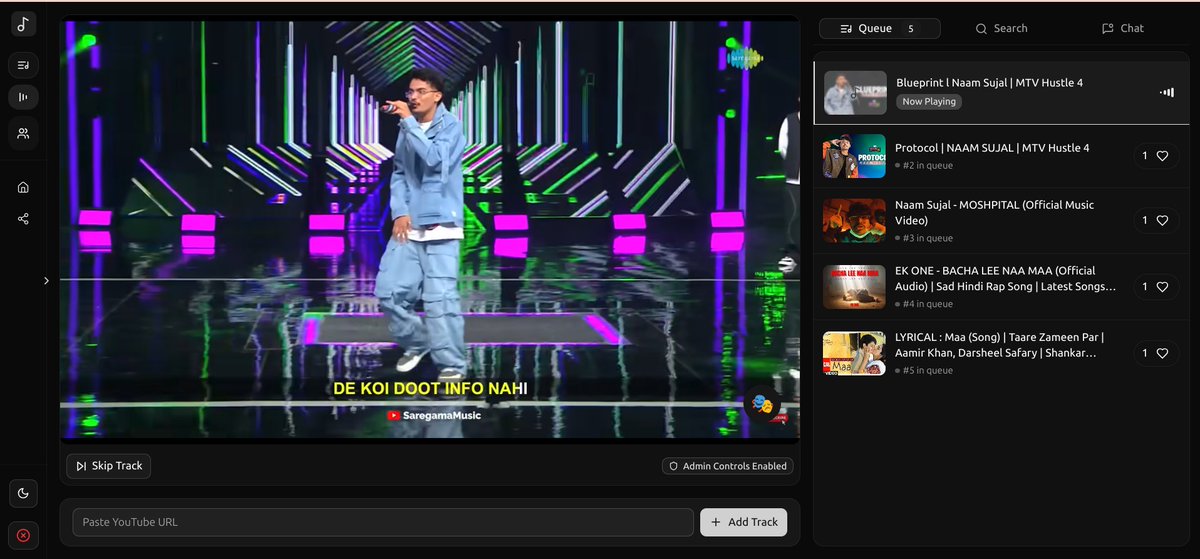This screenshot has height=559, width=1200.
Task: Open the equalizer bars sidebar icon
Action: (x=23, y=97)
